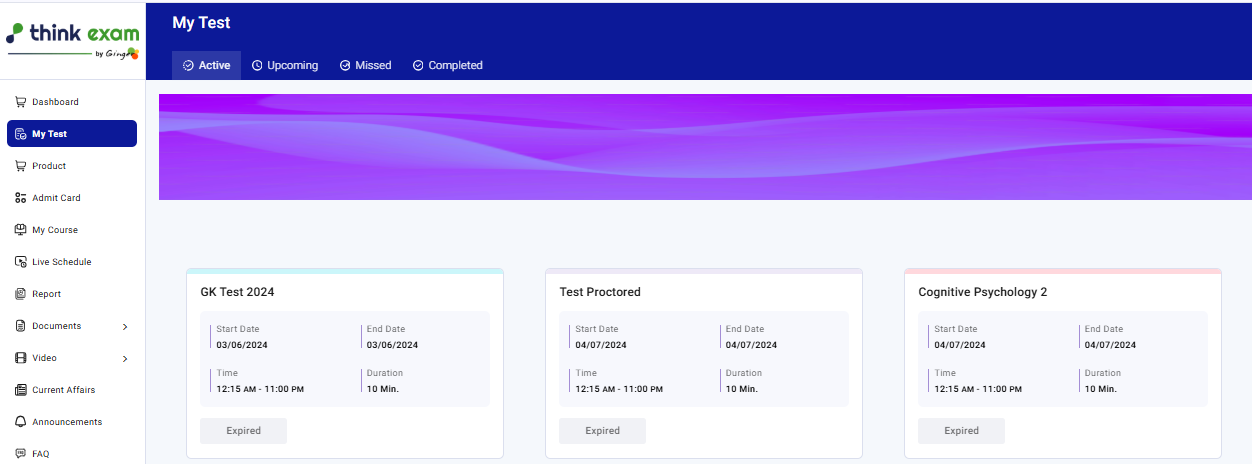Click the Dashboard cart icon in sidebar
The image size is (1252, 464).
(21, 102)
